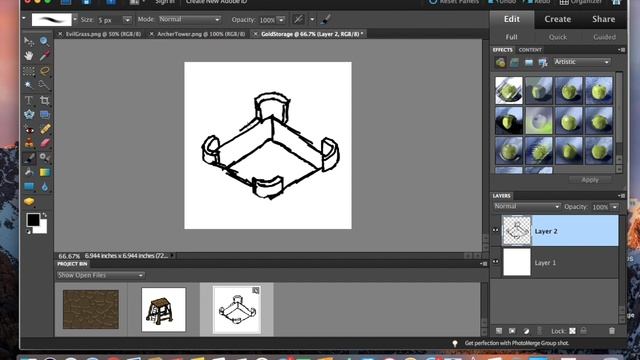Click the Filters icon in Effects panel
The height and width of the screenshot is (360, 640).
(x=500, y=62)
